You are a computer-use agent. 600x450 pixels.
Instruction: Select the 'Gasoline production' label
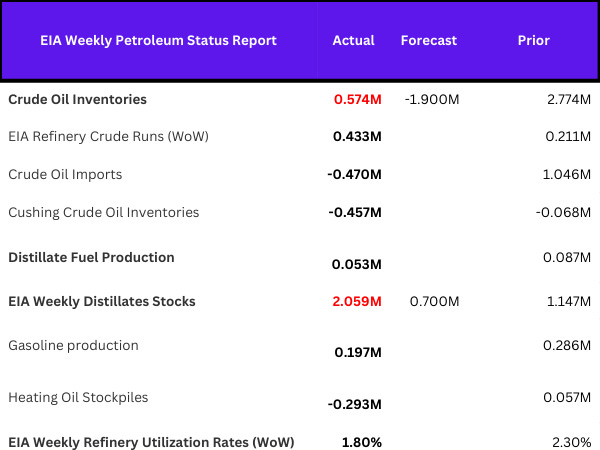[x=73, y=346]
